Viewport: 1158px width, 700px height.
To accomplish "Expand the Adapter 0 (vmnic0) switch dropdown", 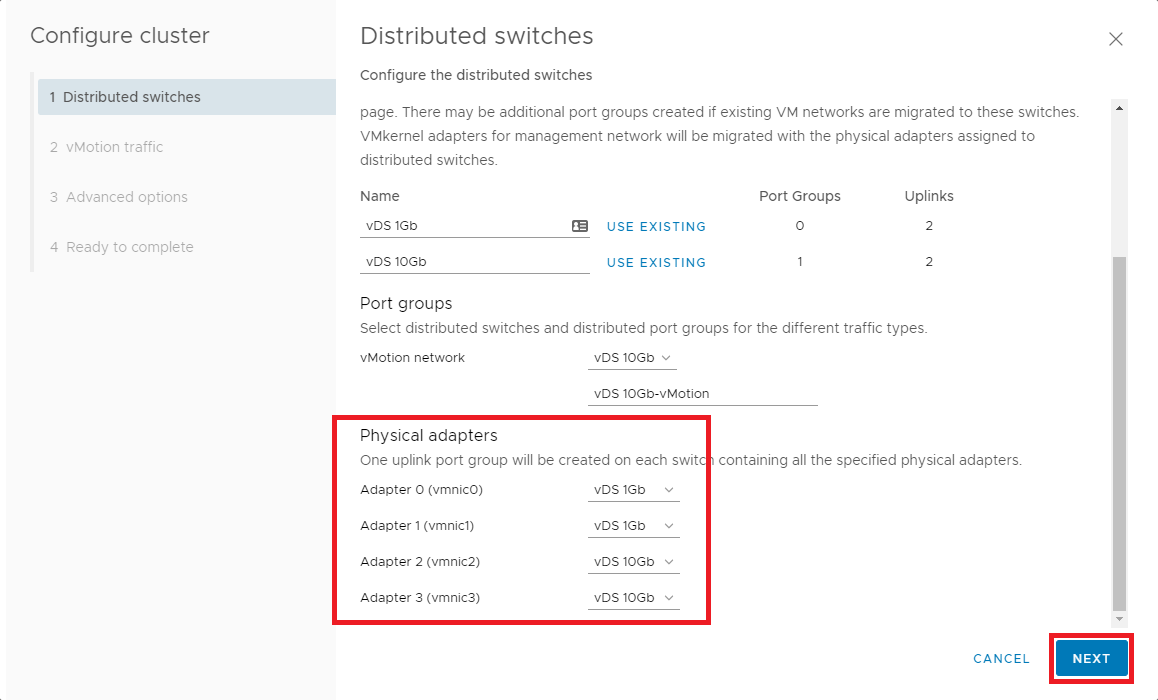I will (633, 490).
